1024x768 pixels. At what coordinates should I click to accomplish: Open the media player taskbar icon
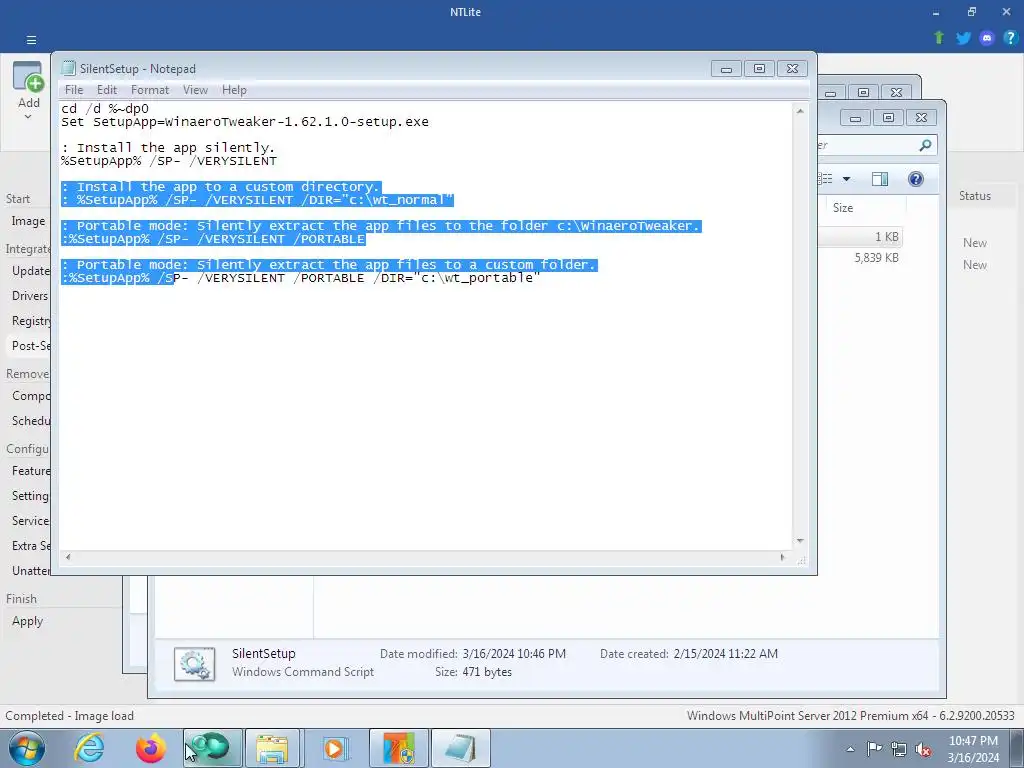[336, 748]
